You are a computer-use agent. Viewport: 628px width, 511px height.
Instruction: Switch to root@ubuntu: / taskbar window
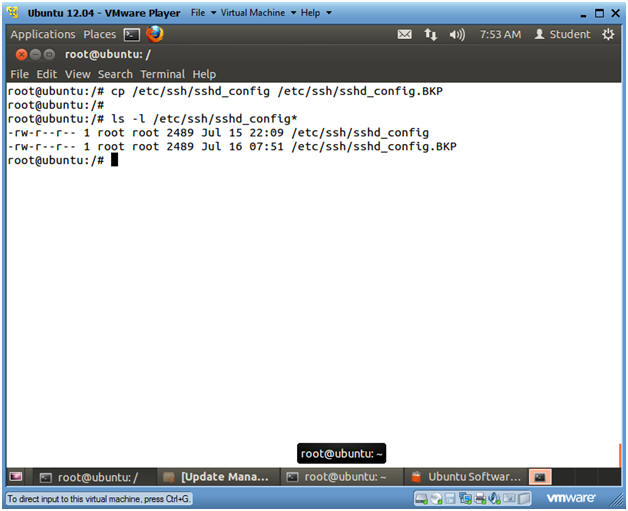point(95,477)
